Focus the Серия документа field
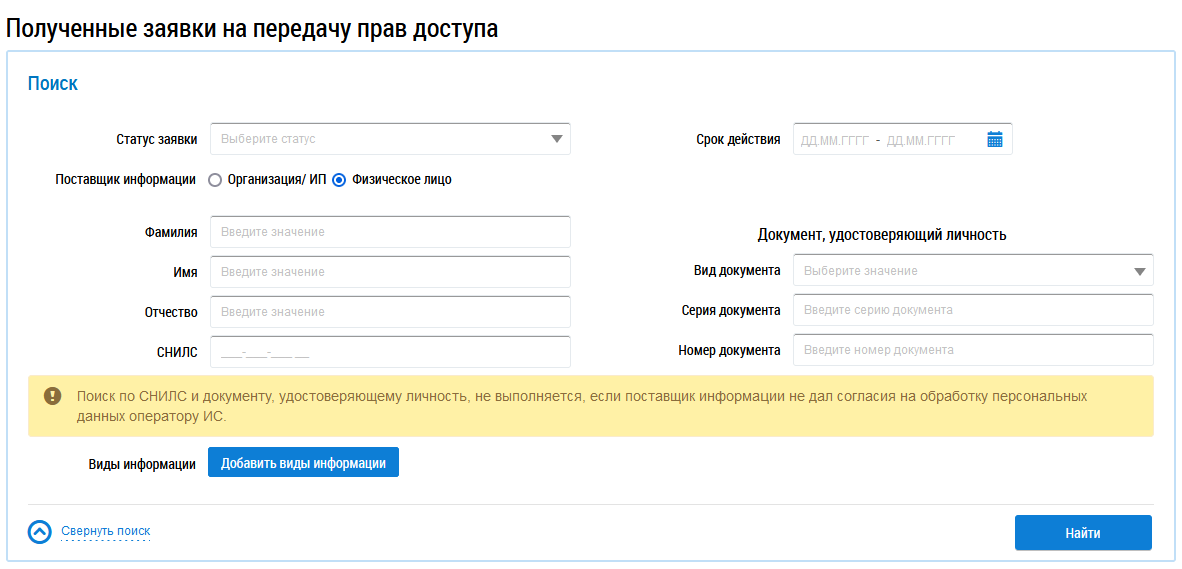The width and height of the screenshot is (1182, 569). (972, 310)
